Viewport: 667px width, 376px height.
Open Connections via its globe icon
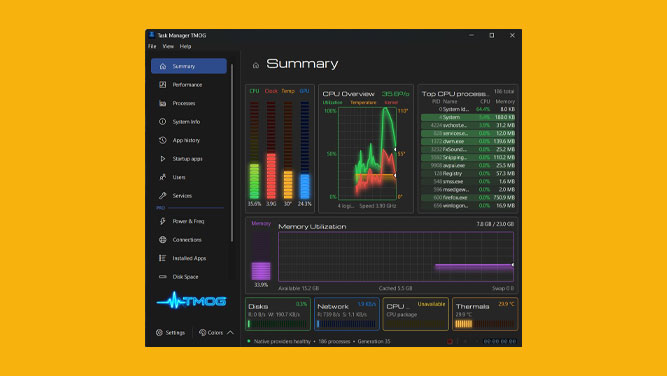(162, 240)
